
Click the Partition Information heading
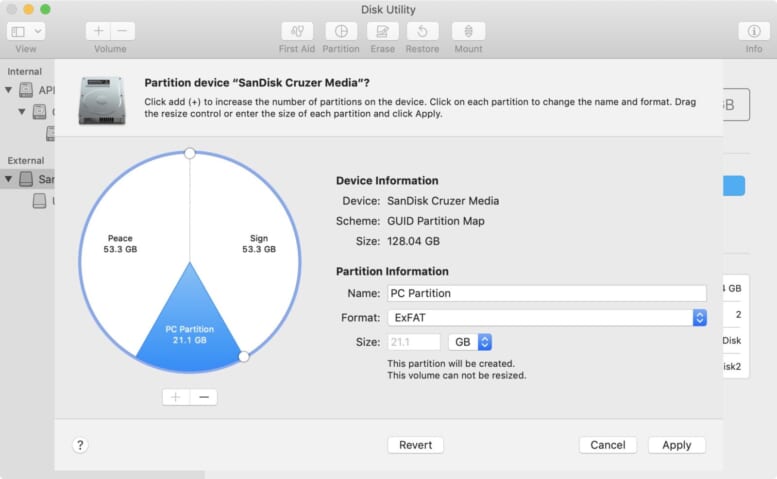392,271
